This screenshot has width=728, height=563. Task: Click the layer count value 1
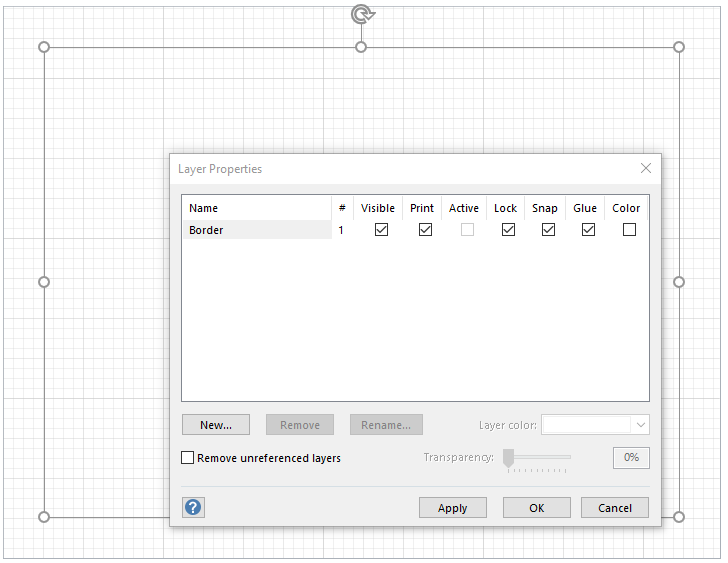tap(341, 230)
